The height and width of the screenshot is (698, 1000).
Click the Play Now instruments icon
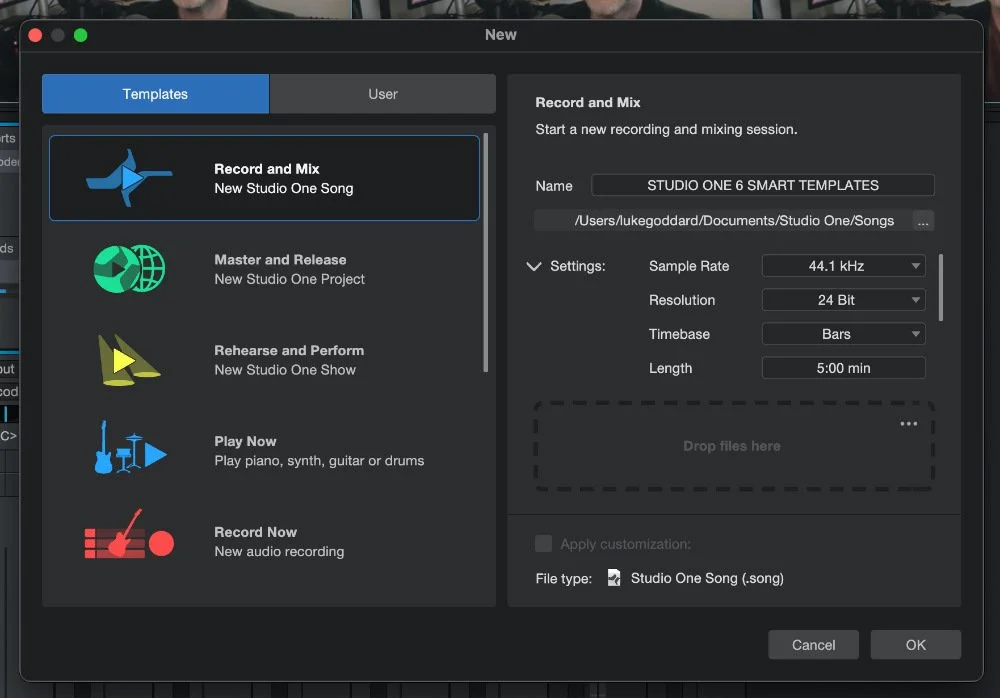[130, 447]
